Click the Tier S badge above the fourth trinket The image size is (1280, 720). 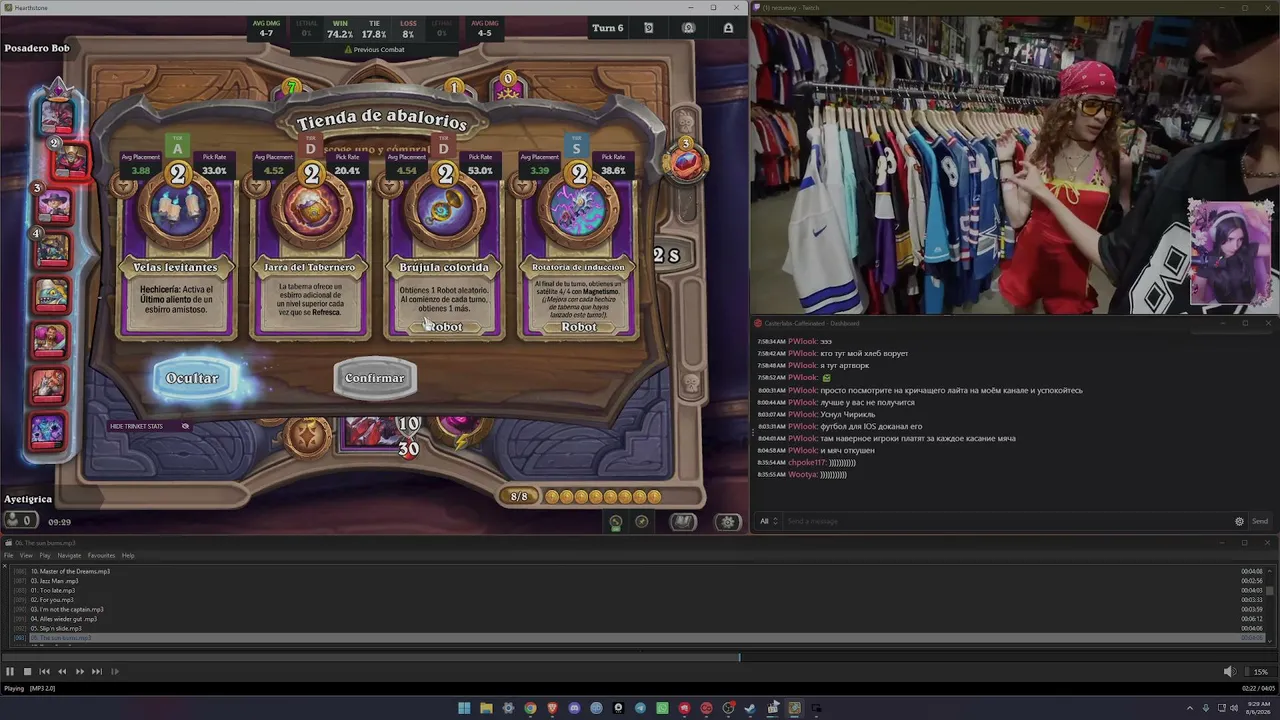(x=576, y=147)
